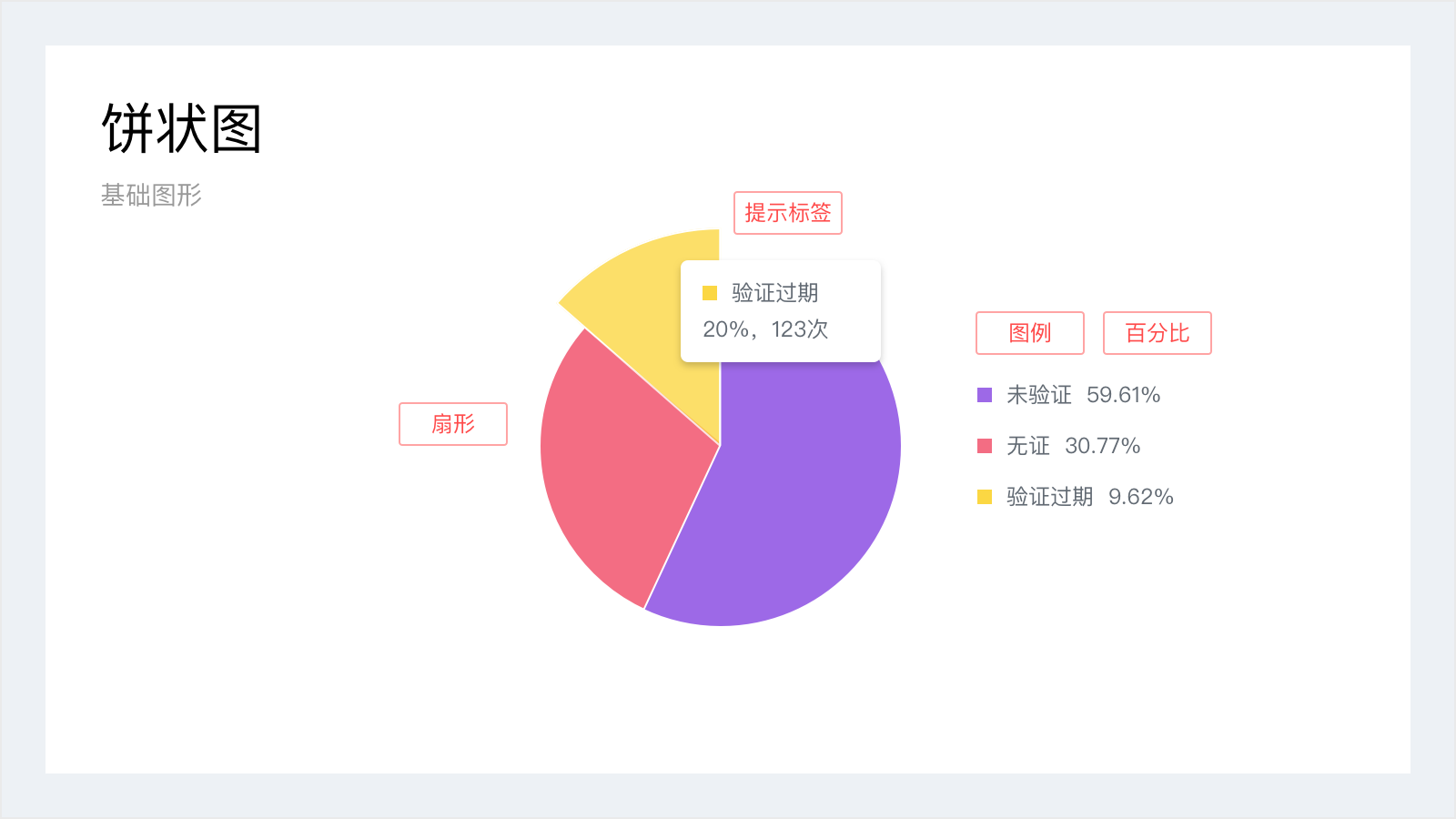1456x819 pixels.
Task: Click the yellow square inside the tooltip
Action: (x=710, y=293)
